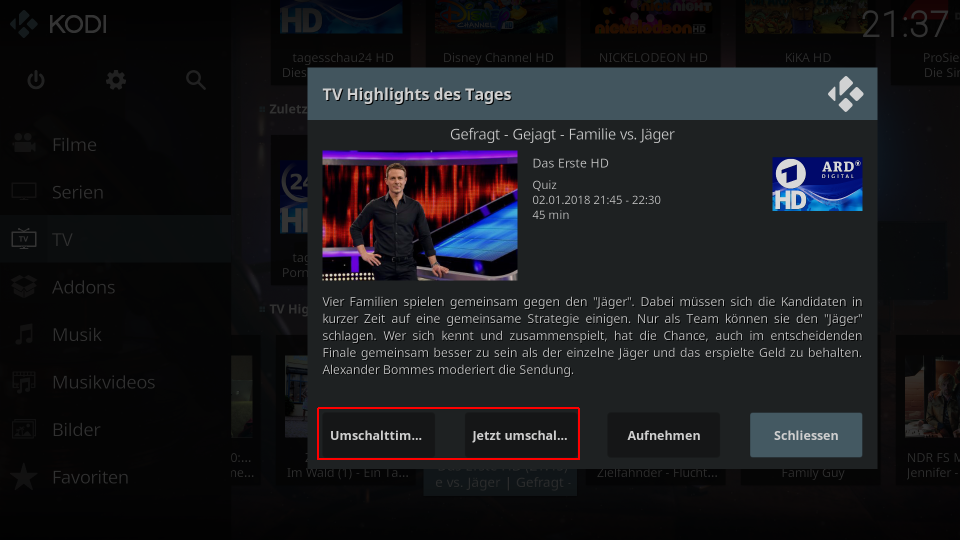Click the Filme camera icon
Image resolution: width=960 pixels, height=540 pixels.
[x=24, y=144]
